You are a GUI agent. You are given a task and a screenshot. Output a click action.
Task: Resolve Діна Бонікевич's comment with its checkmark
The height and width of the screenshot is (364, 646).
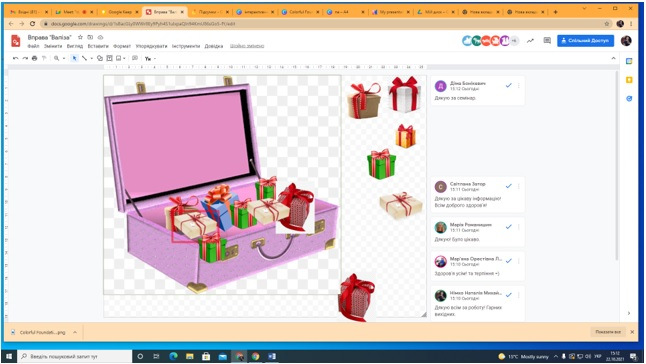[509, 86]
